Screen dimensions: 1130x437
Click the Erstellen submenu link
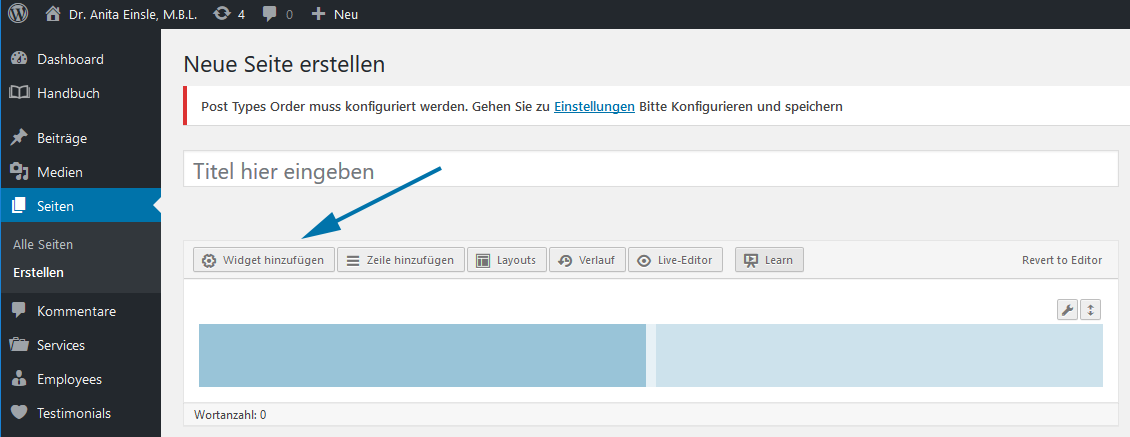[38, 273]
